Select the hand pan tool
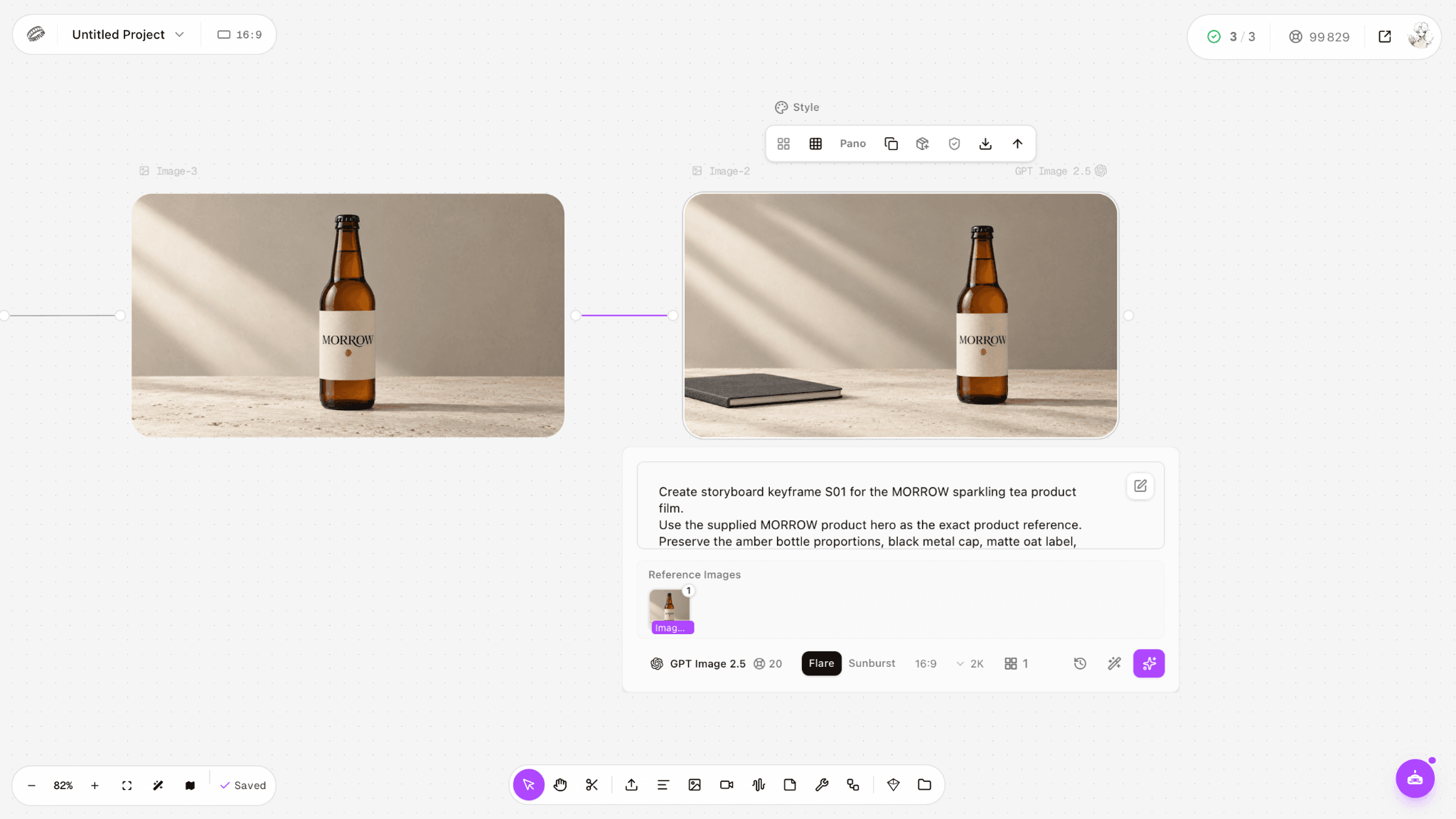The image size is (1456, 819). 560,785
